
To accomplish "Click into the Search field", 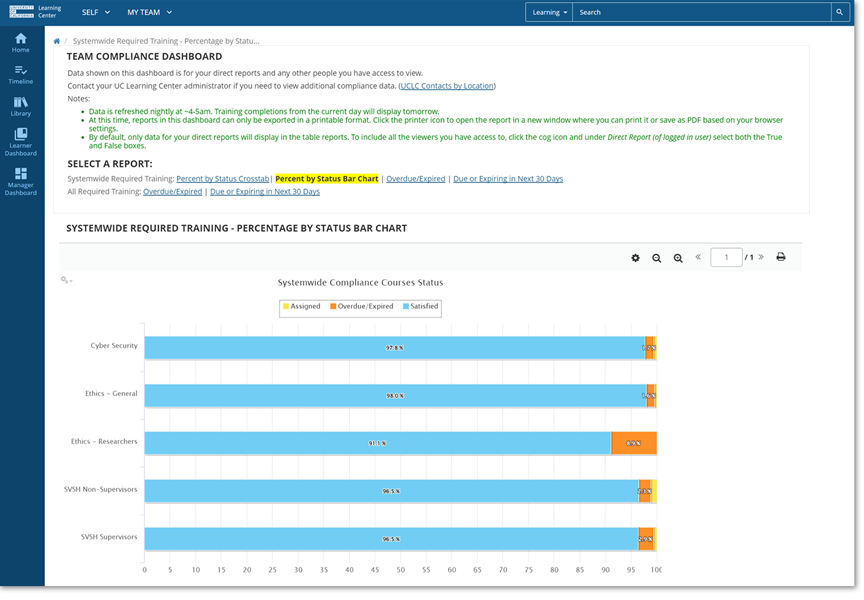I will pyautogui.click(x=701, y=12).
